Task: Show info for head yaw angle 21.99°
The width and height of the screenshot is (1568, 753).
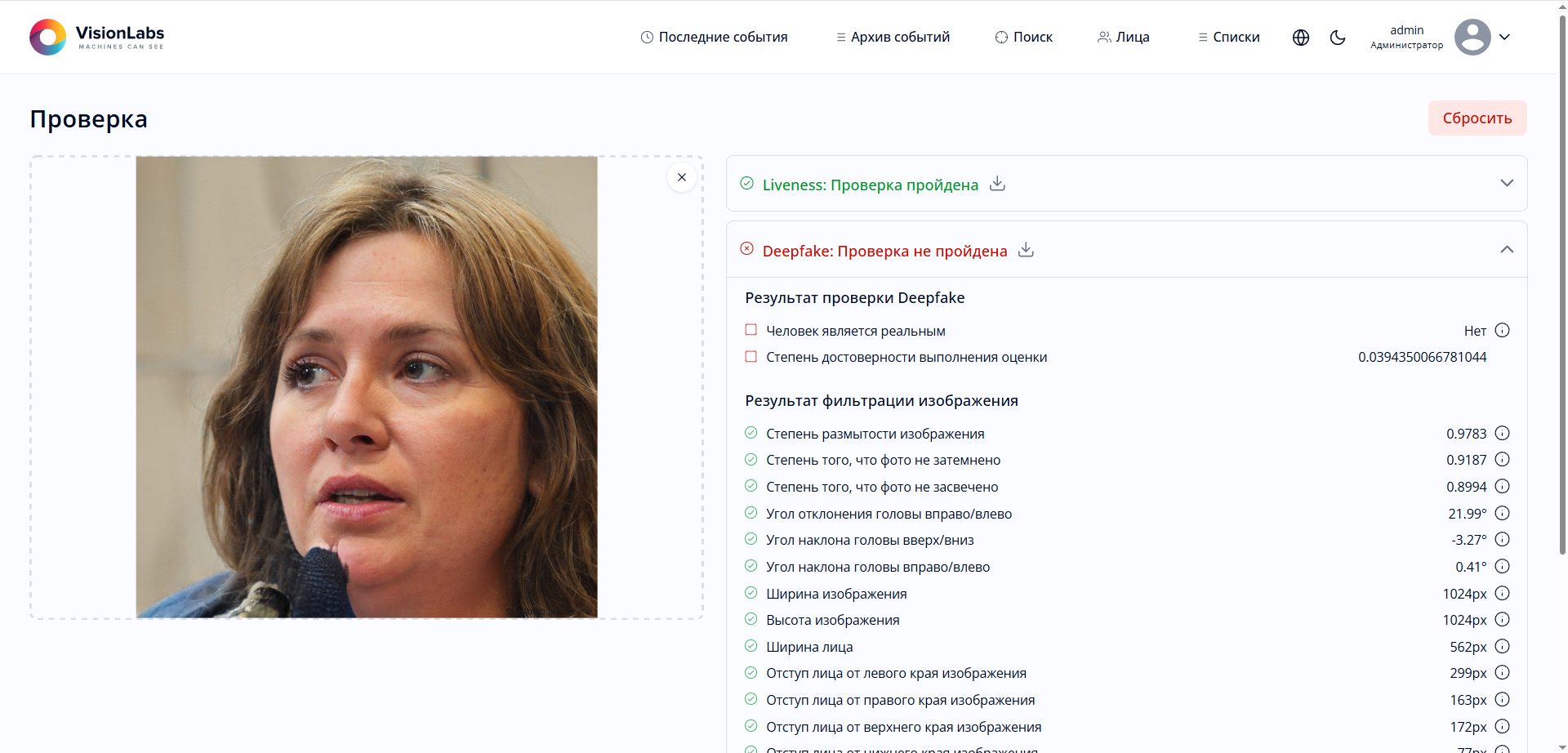Action: coord(1502,514)
